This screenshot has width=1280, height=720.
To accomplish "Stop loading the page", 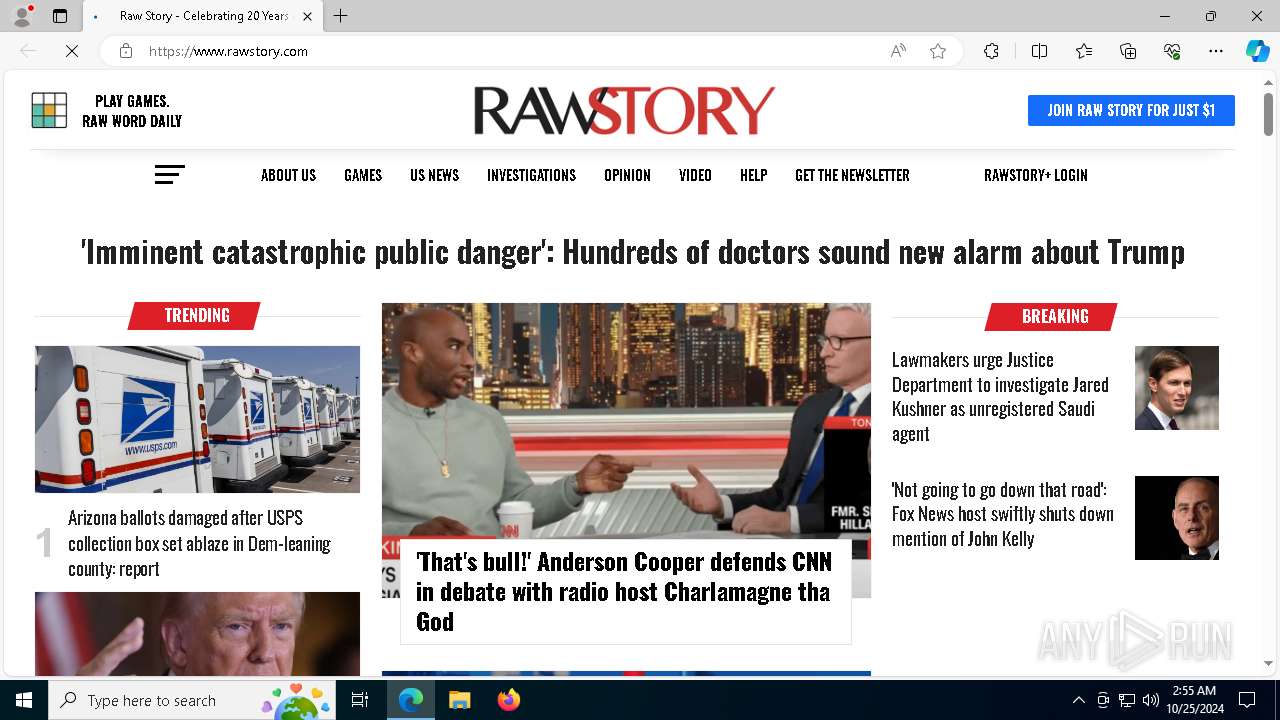I will (x=72, y=51).
